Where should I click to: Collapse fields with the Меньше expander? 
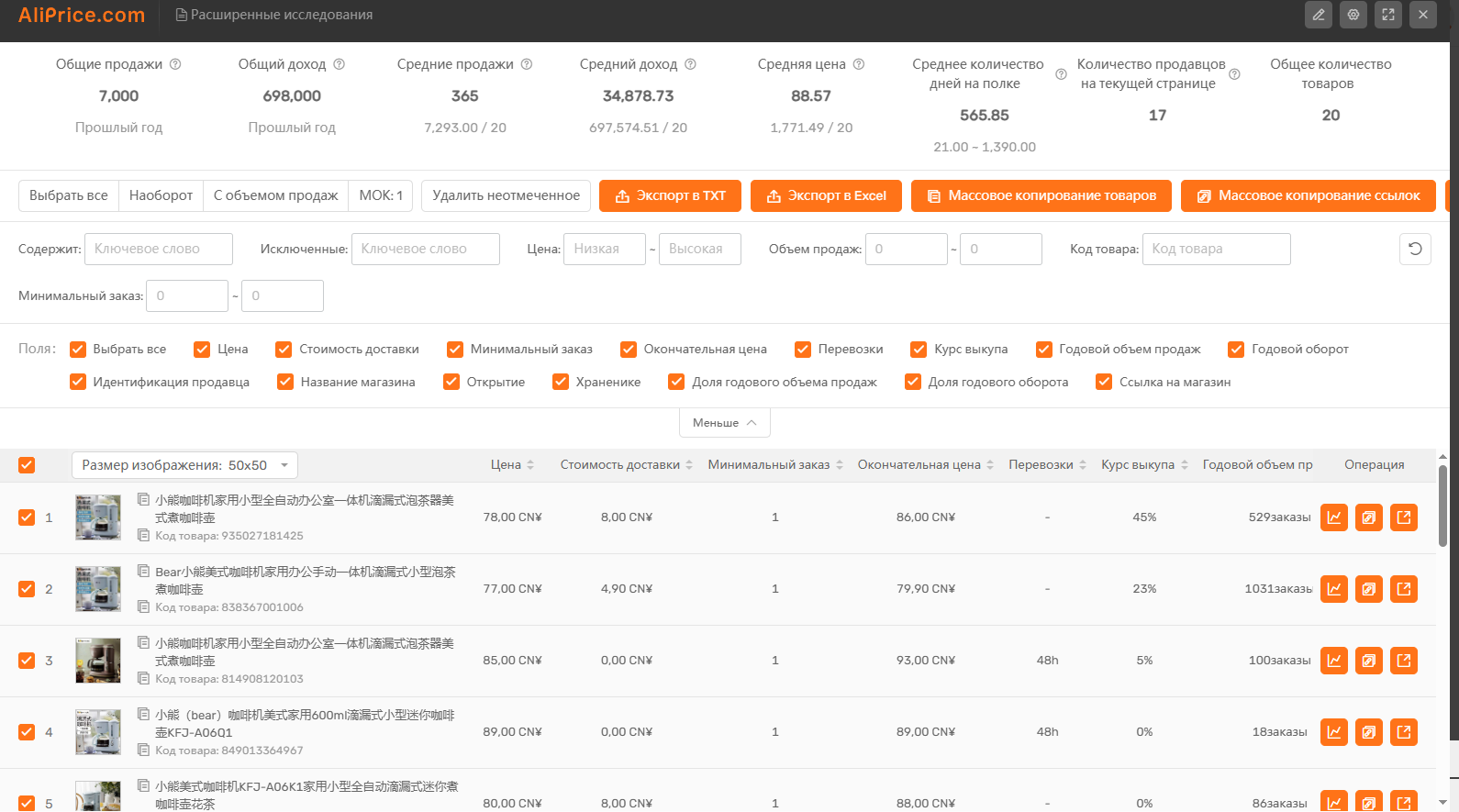[x=724, y=423]
